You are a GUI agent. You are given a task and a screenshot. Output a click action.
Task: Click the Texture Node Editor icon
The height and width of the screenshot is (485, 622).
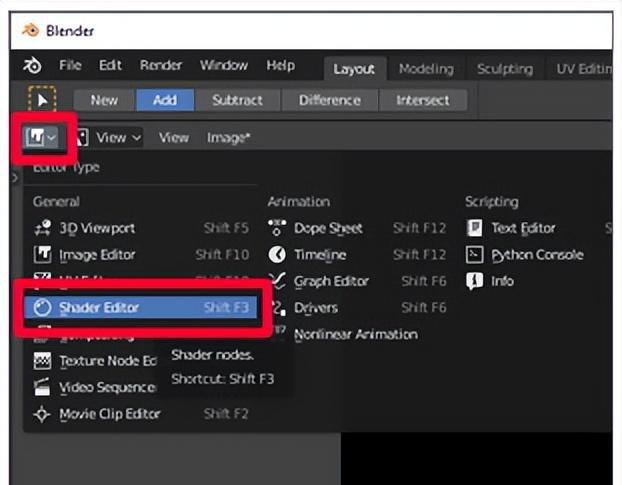[42, 361]
